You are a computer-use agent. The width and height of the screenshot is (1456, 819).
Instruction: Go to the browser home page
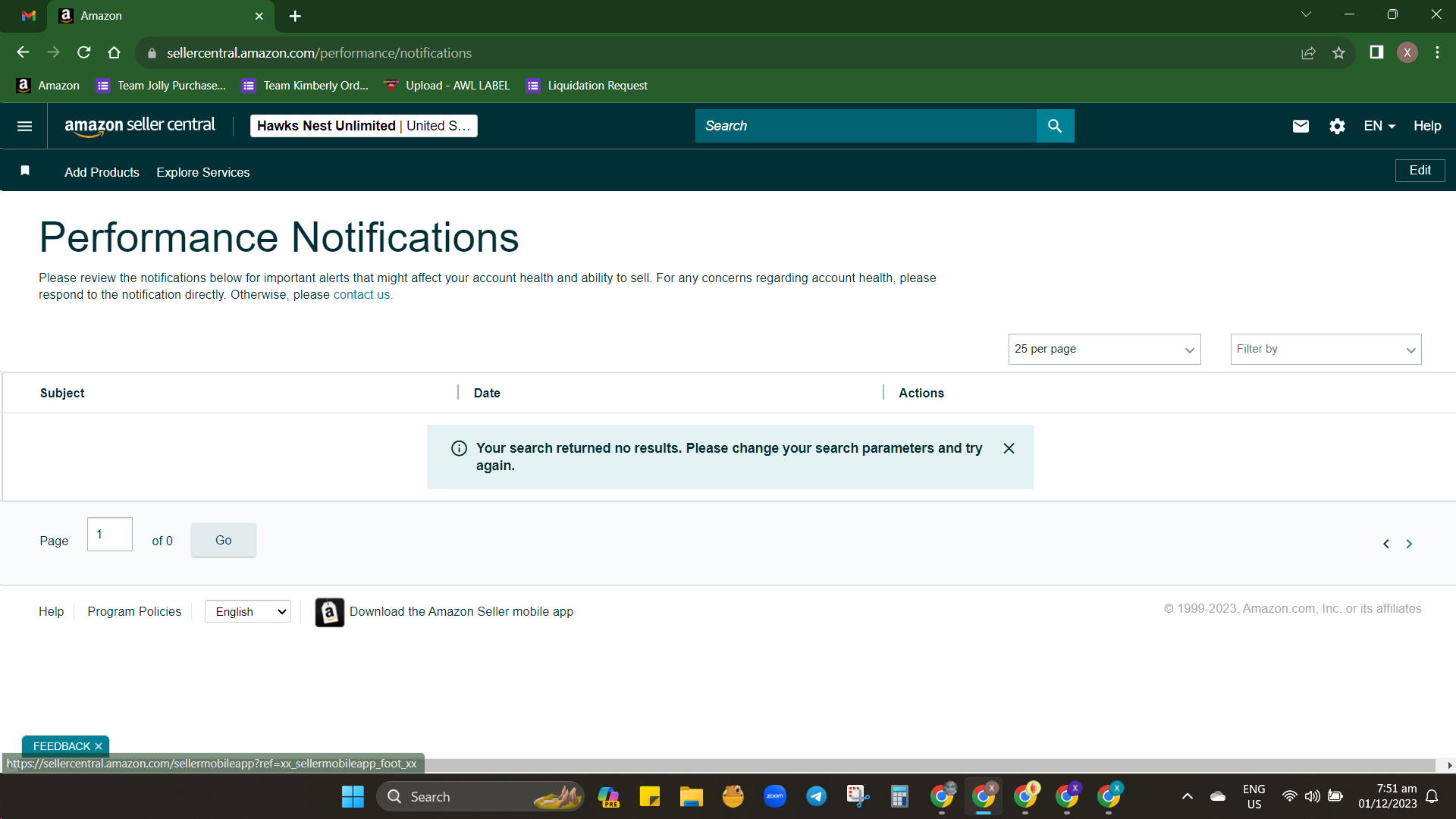coord(115,52)
